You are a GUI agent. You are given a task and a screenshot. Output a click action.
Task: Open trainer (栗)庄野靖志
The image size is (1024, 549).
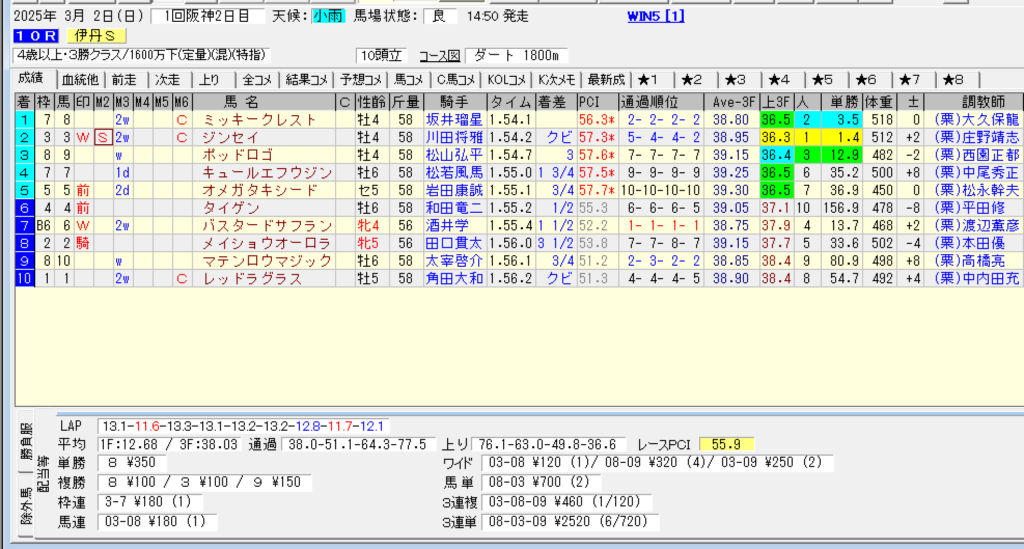point(977,138)
